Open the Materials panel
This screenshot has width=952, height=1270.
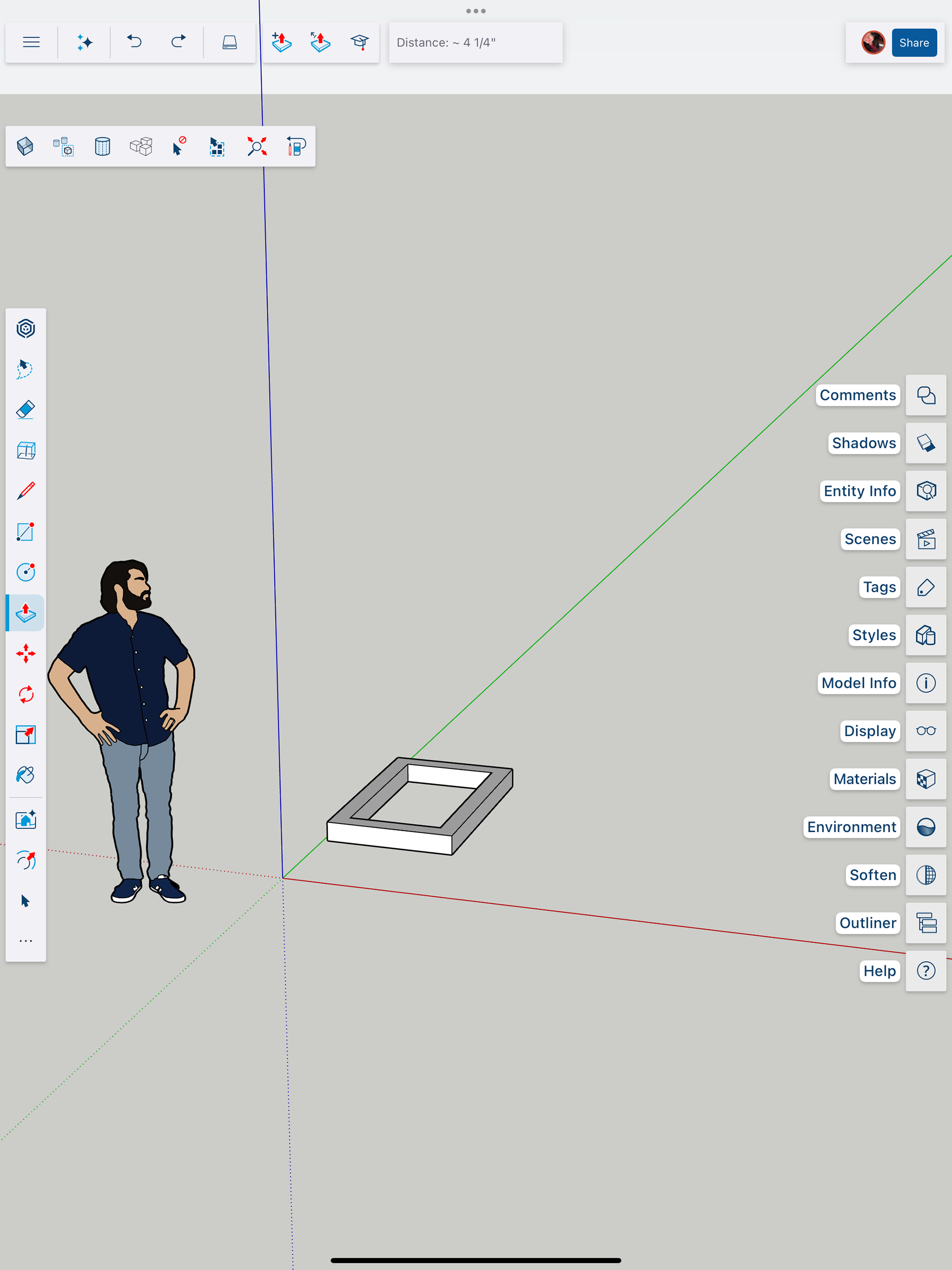(925, 779)
